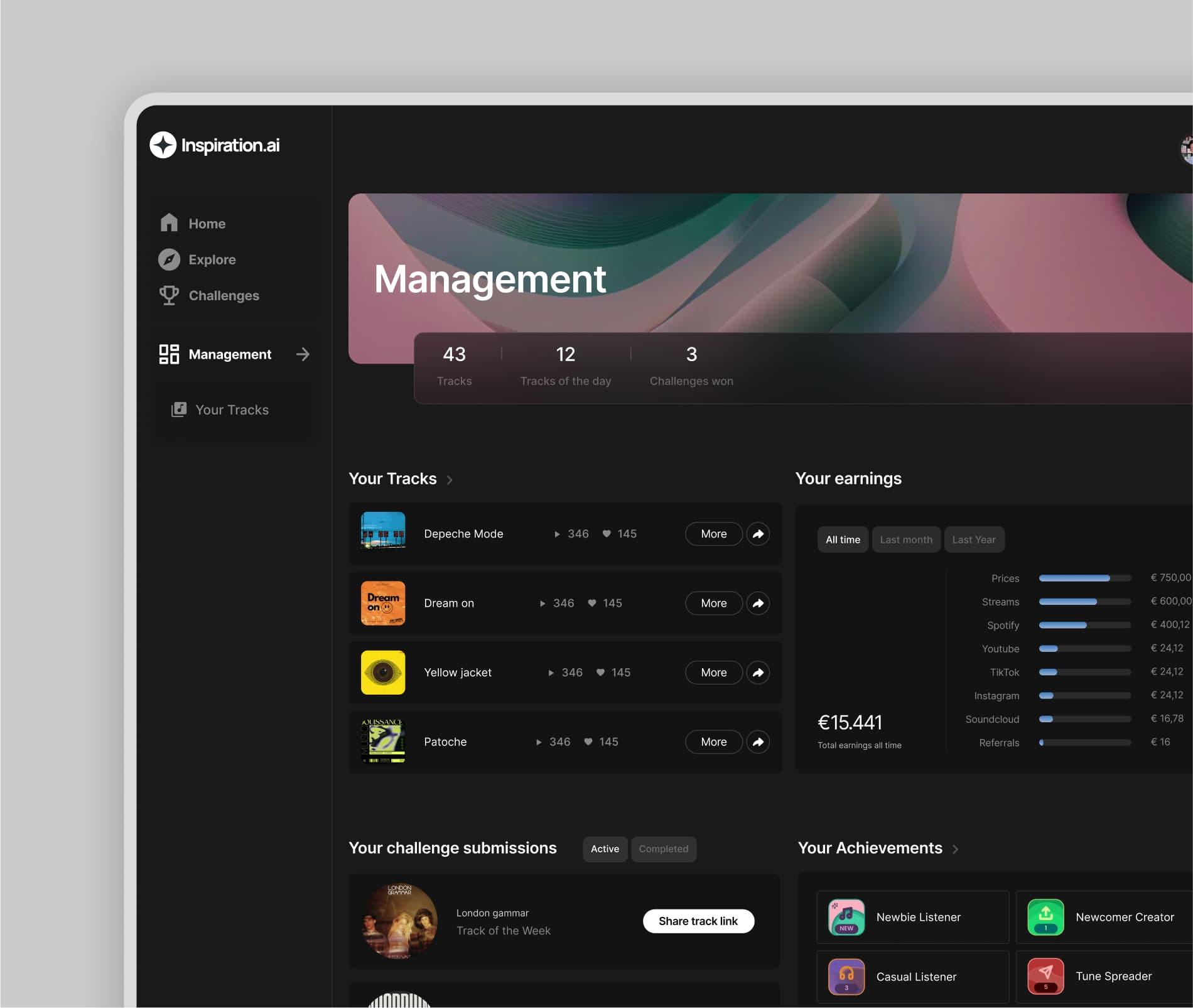
Task: Click the Home icon in sidebar
Action: [x=169, y=223]
